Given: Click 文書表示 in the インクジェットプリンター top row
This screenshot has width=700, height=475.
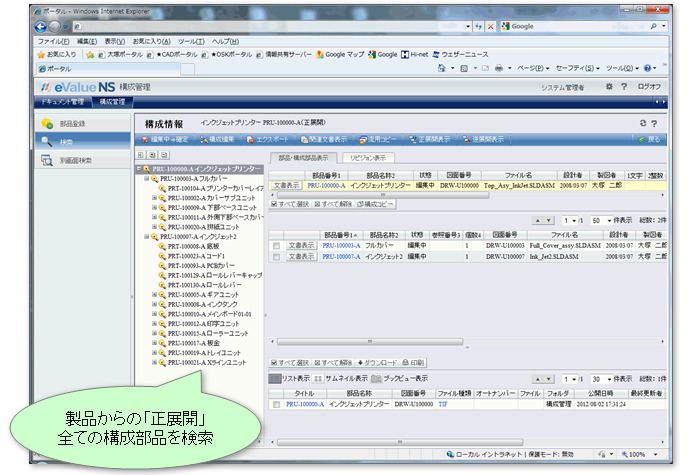Looking at the screenshot, I should 287,185.
